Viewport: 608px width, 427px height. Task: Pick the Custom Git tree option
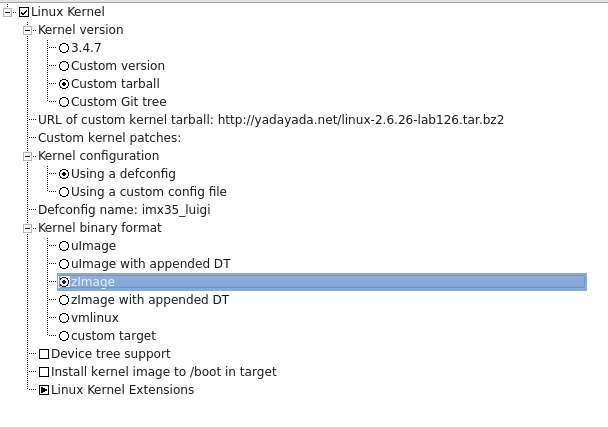point(64,102)
